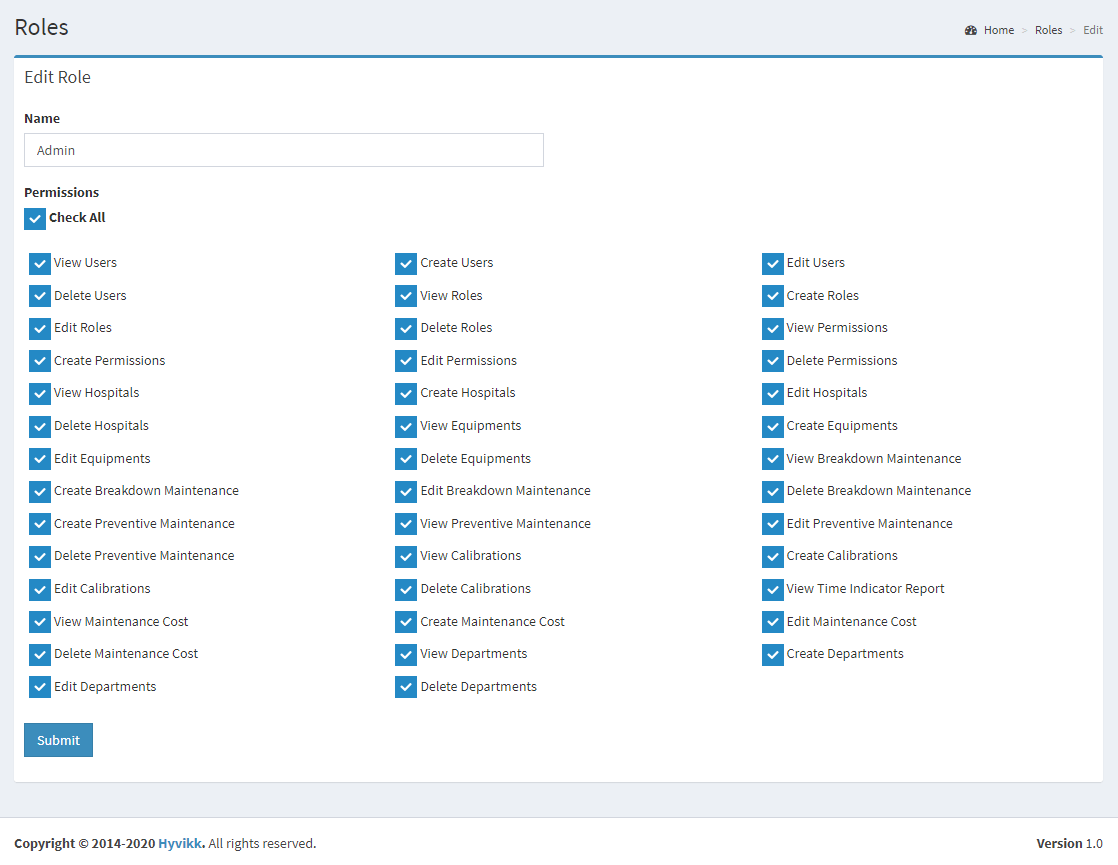Click the dashboard icon beside Home breadcrumb

click(x=970, y=30)
